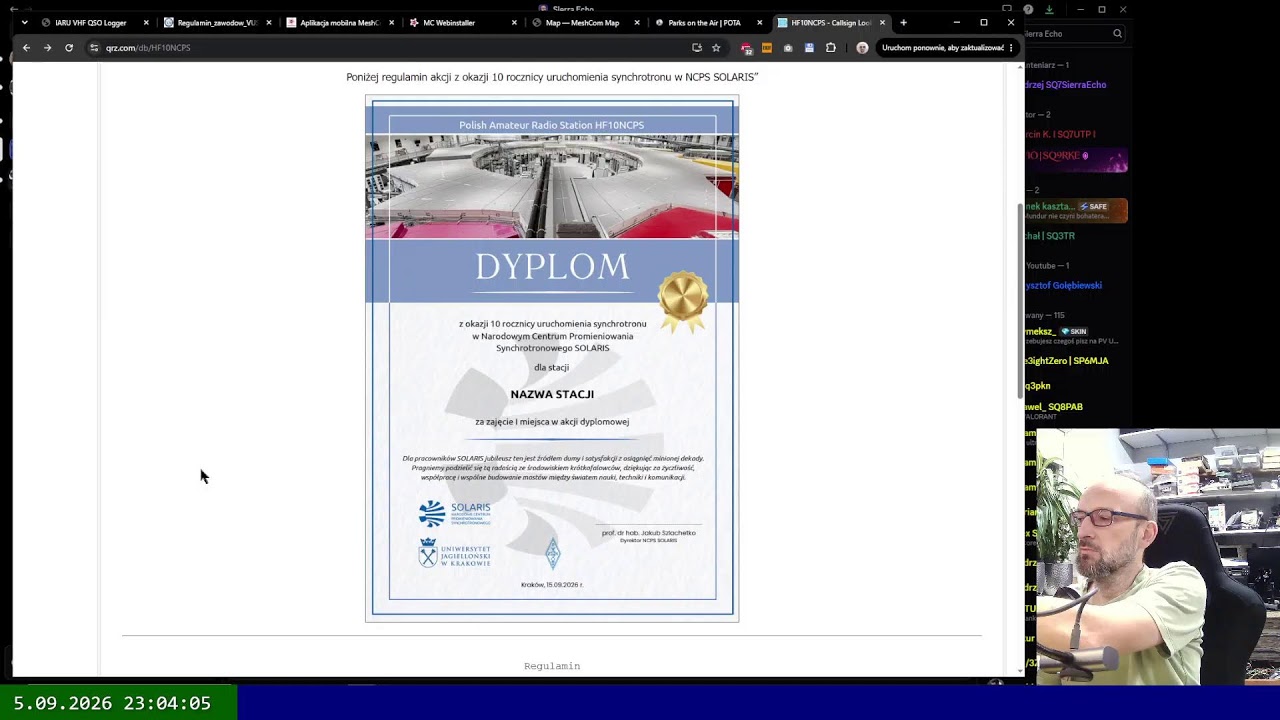Open the browser profile avatar
1280x720 pixels.
[862, 48]
